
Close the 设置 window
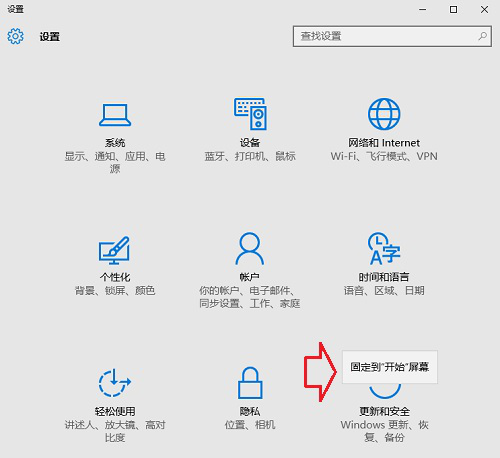[484, 10]
